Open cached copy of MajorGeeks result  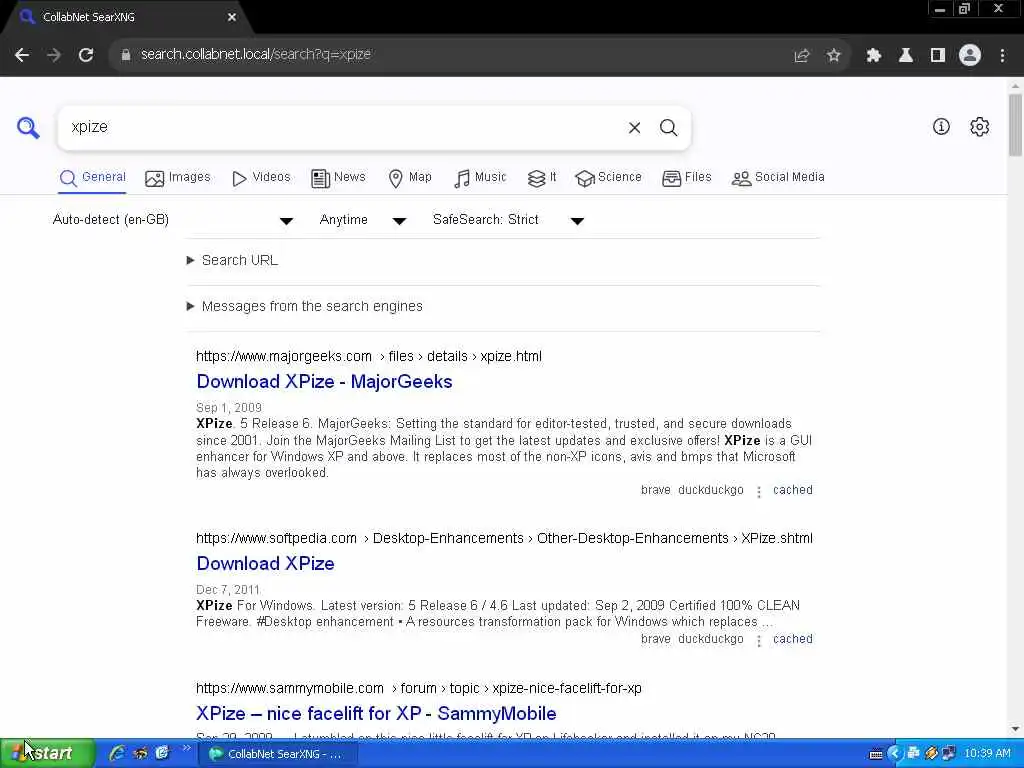[792, 490]
